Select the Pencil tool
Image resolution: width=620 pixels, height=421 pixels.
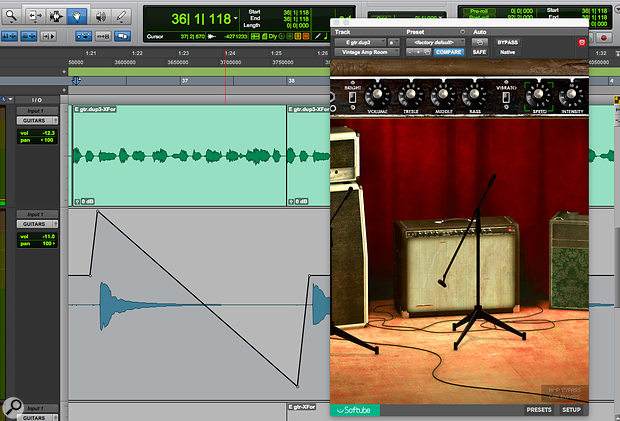coord(121,16)
